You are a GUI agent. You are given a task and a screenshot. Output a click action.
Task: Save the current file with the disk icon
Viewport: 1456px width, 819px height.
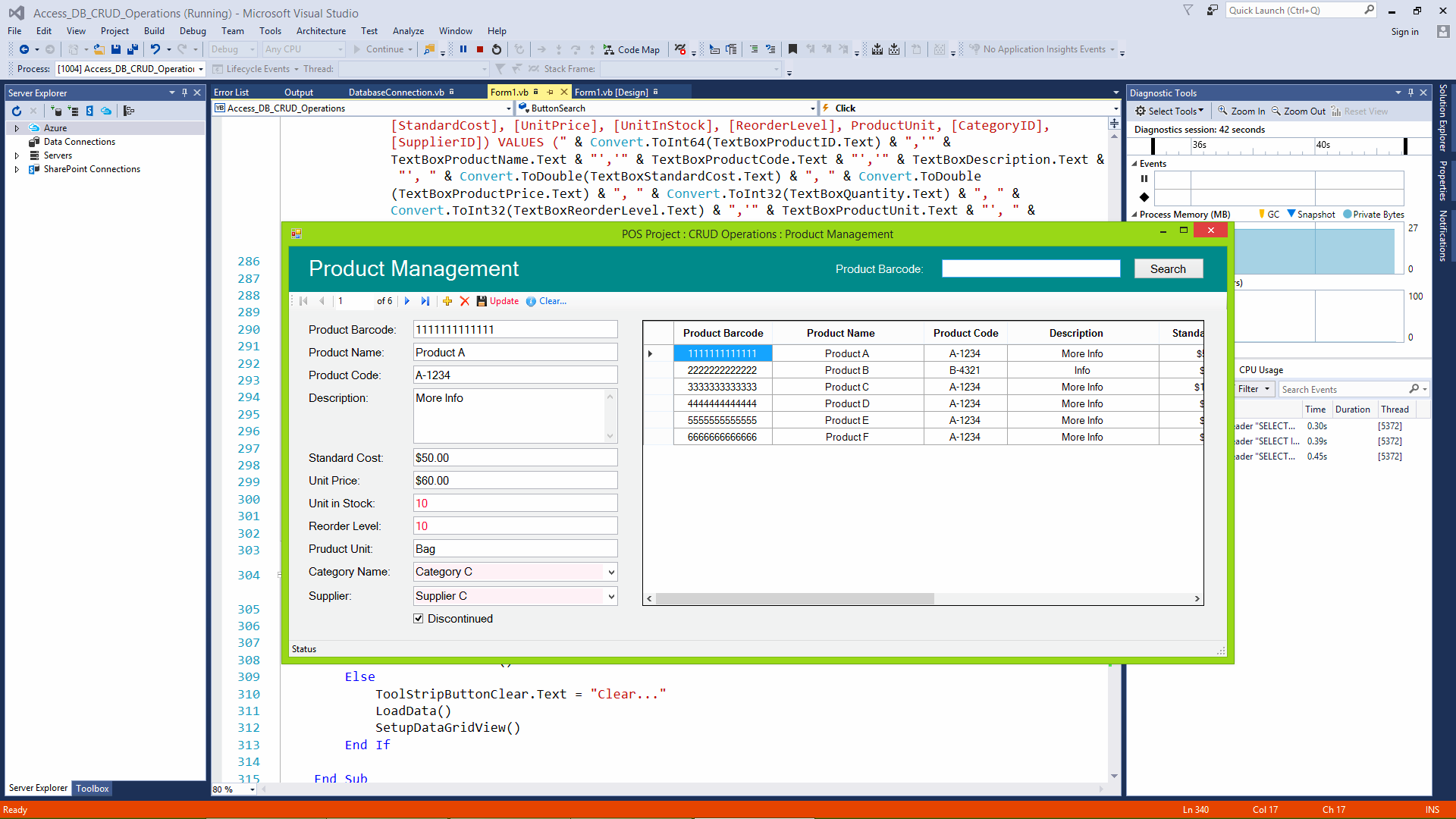(116, 49)
